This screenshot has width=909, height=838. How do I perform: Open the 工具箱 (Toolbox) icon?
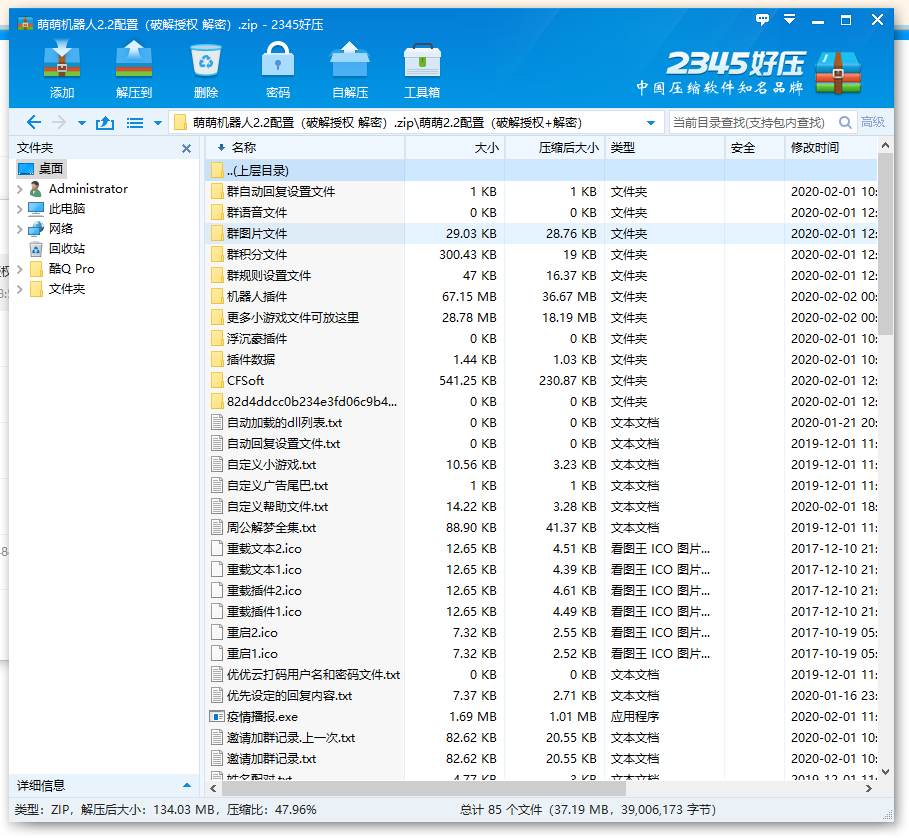[x=421, y=63]
